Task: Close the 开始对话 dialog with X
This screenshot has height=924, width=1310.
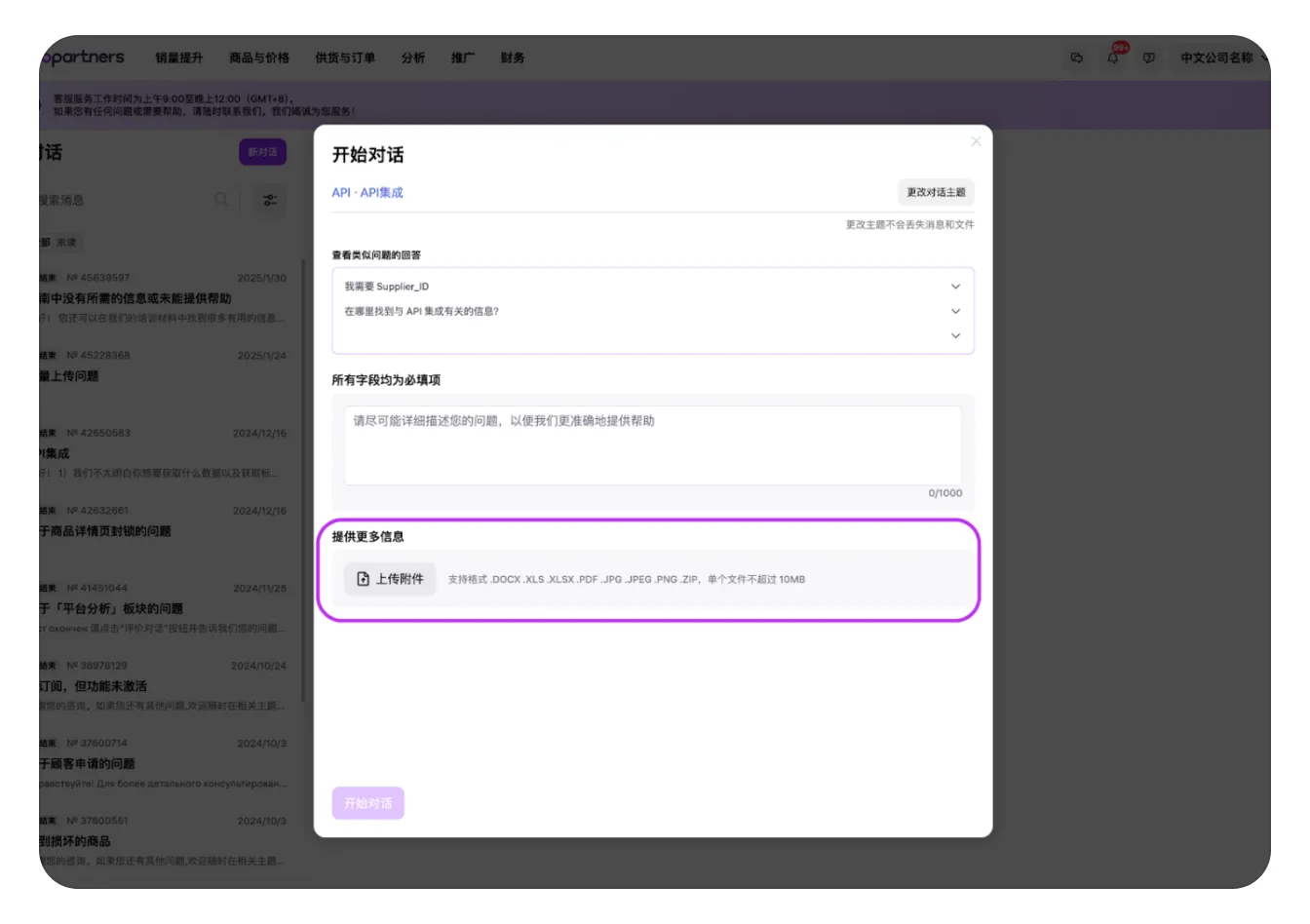Action: point(976,141)
